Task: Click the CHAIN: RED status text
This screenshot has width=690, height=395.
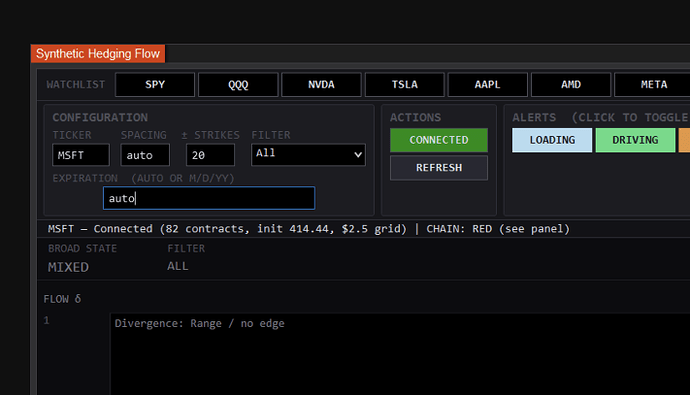Action: 498,229
